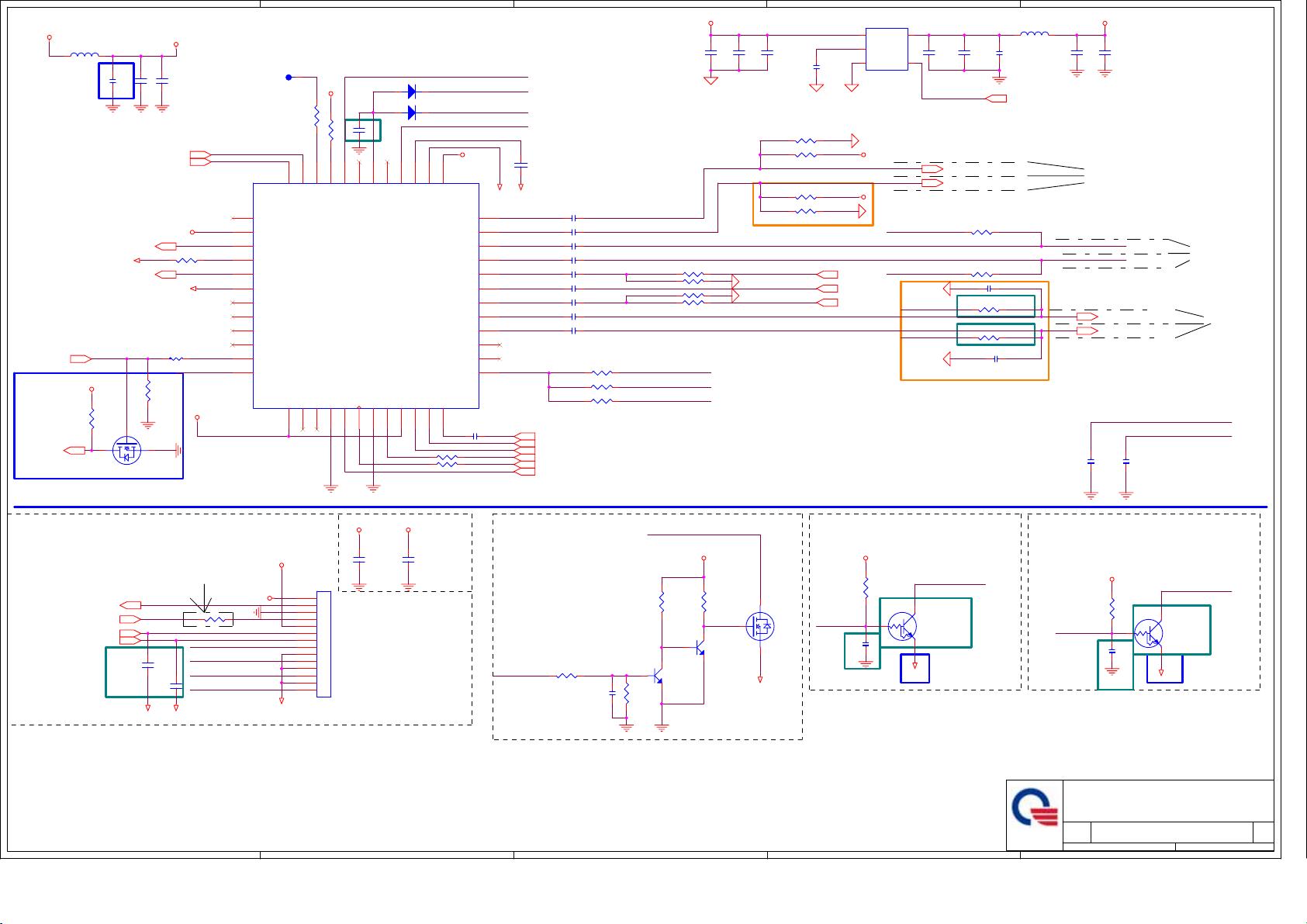The image size is (1307, 924).
Task: Select the resistor enclosed in the black dashed outline
Action: pos(214,619)
